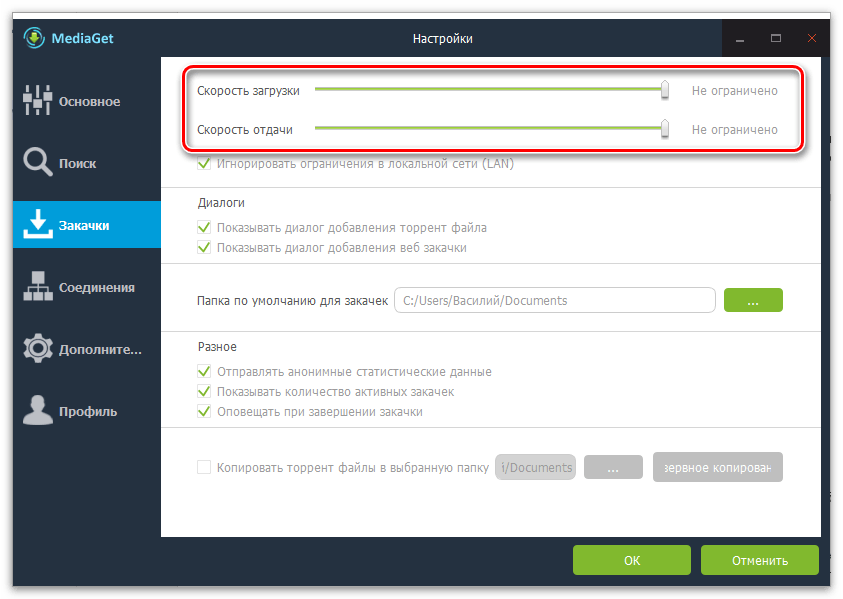Toggle notify on download completion checkbox

pos(204,411)
